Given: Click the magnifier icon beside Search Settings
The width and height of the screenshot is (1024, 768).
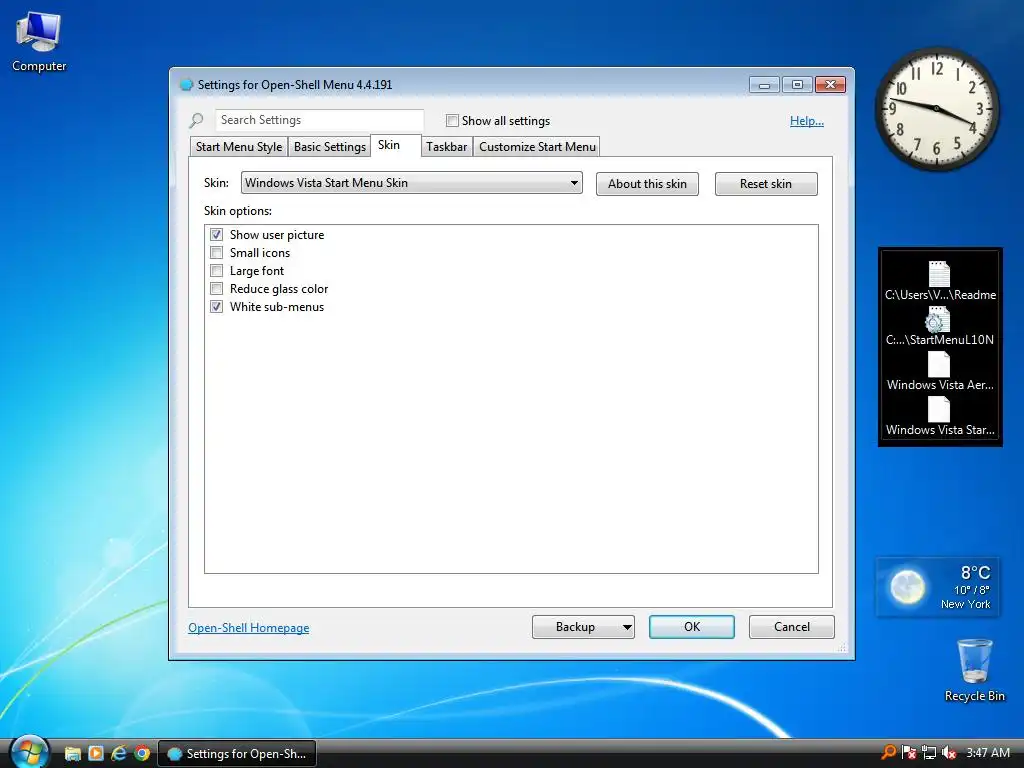Looking at the screenshot, I should coord(196,120).
